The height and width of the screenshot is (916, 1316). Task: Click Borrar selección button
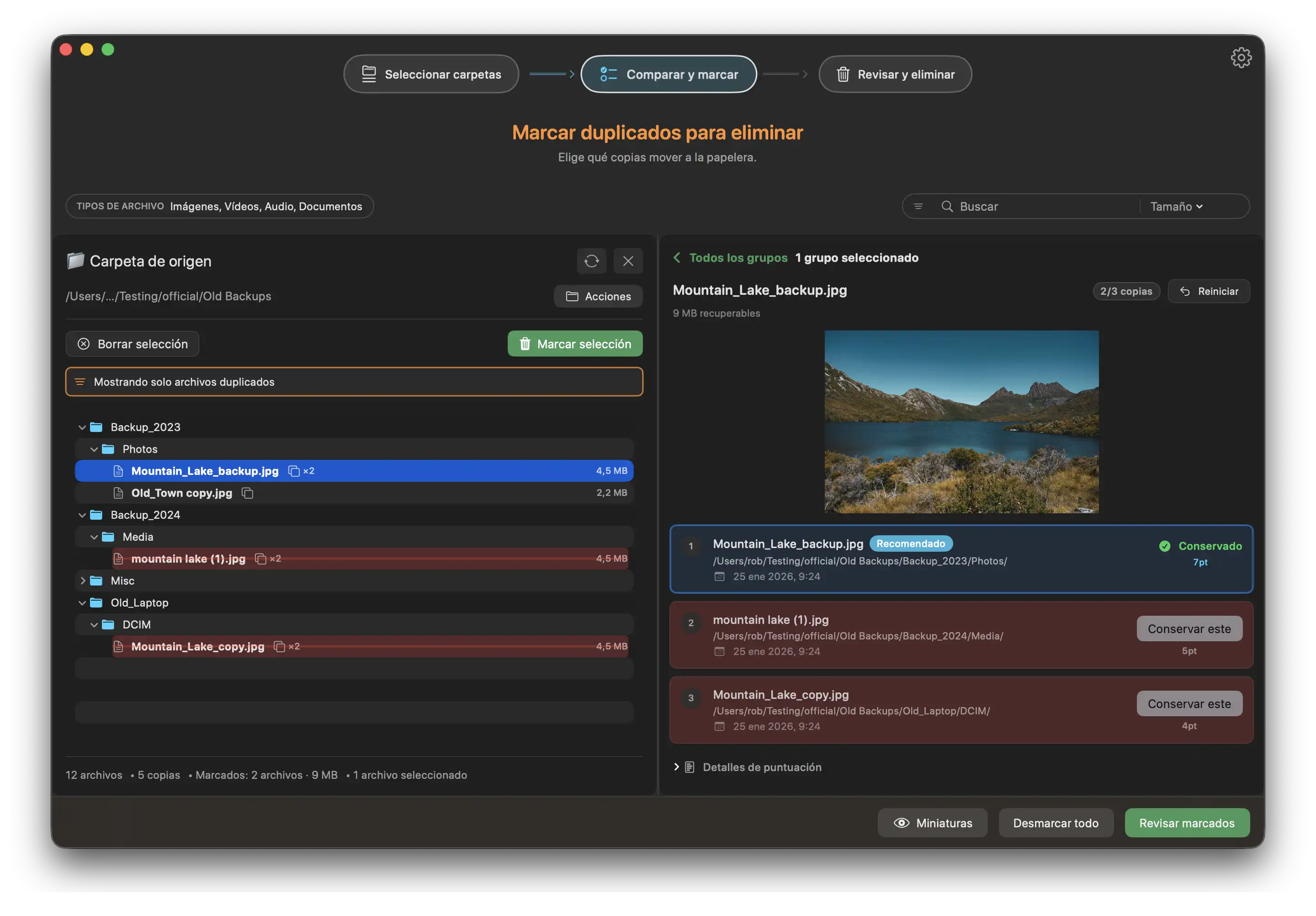click(133, 344)
